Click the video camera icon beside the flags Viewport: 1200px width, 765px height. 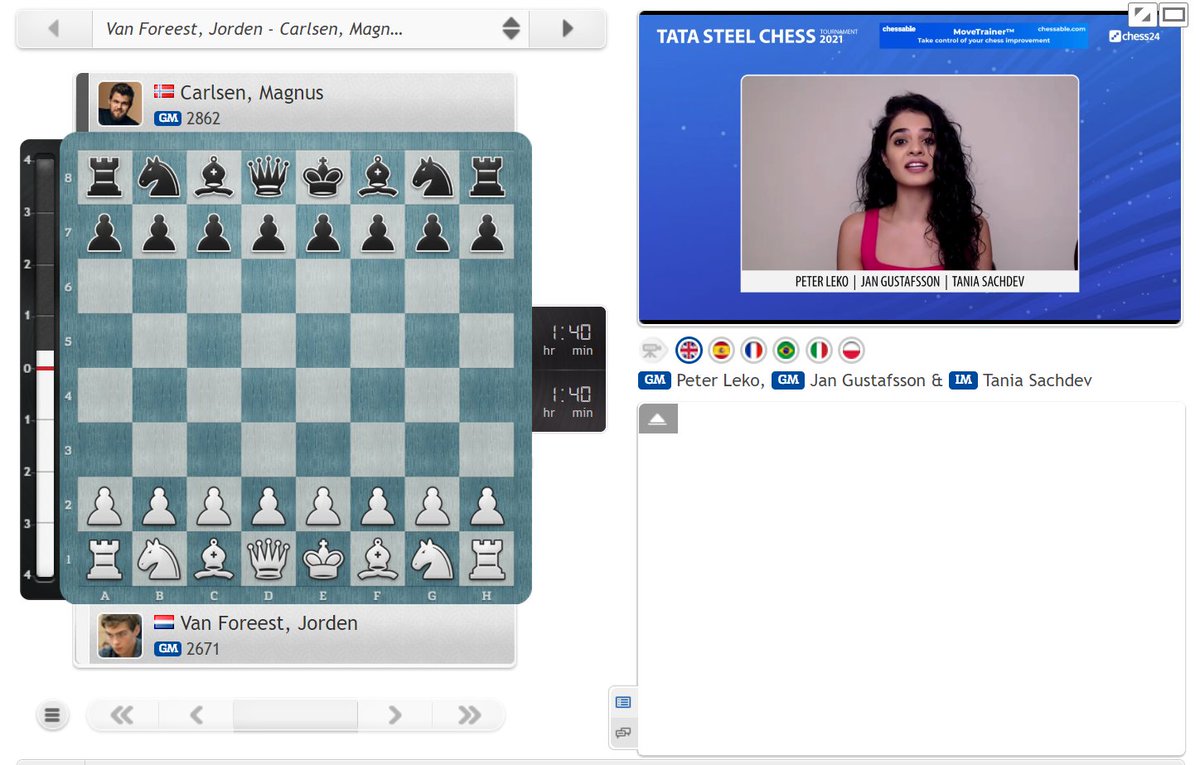[x=653, y=351]
